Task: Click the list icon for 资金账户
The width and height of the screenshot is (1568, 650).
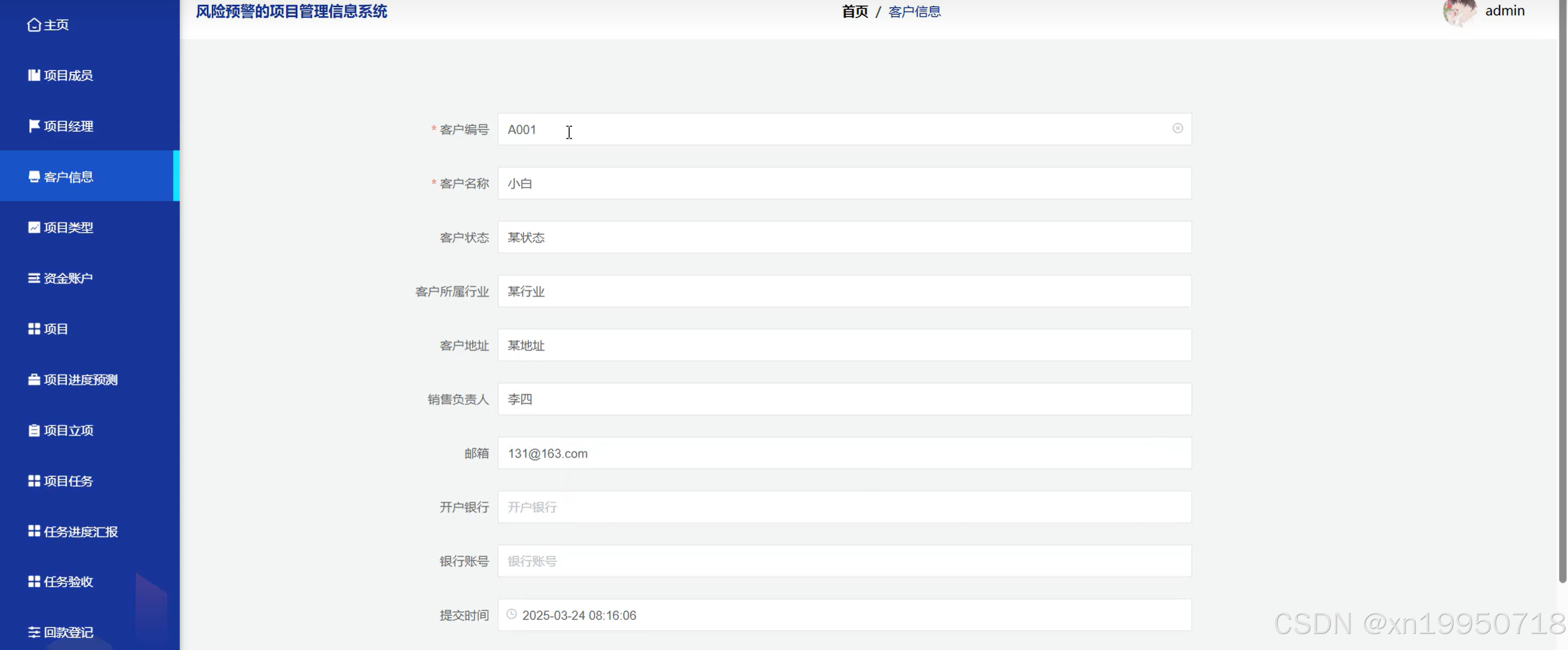Action: tap(34, 278)
